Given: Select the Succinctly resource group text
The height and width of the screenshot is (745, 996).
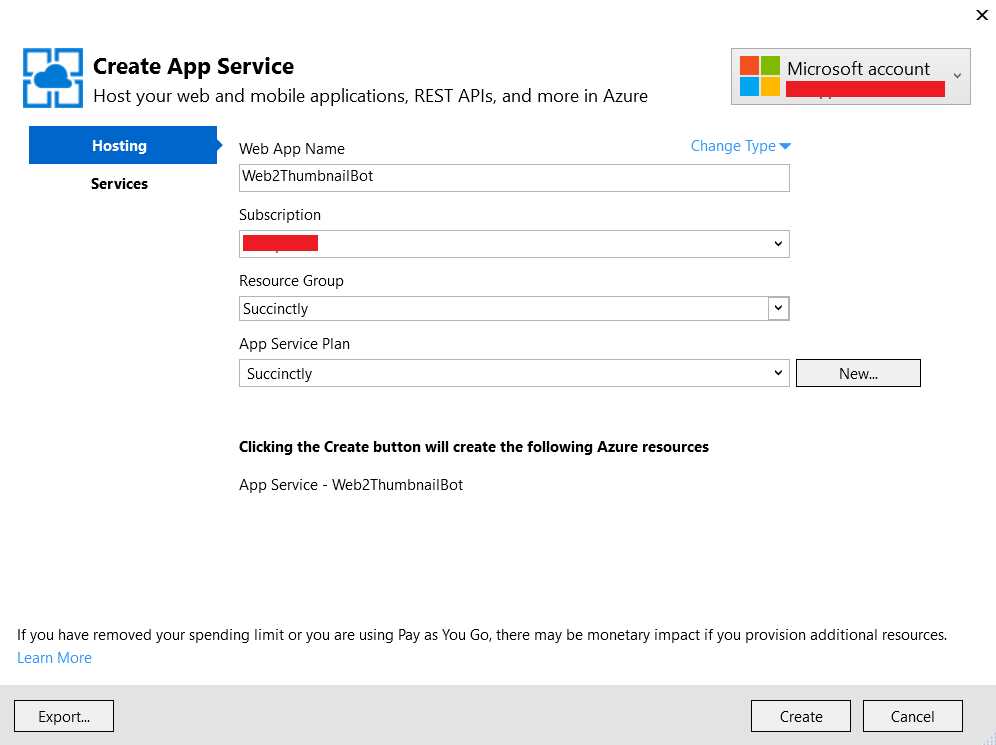Looking at the screenshot, I should click(x=275, y=308).
